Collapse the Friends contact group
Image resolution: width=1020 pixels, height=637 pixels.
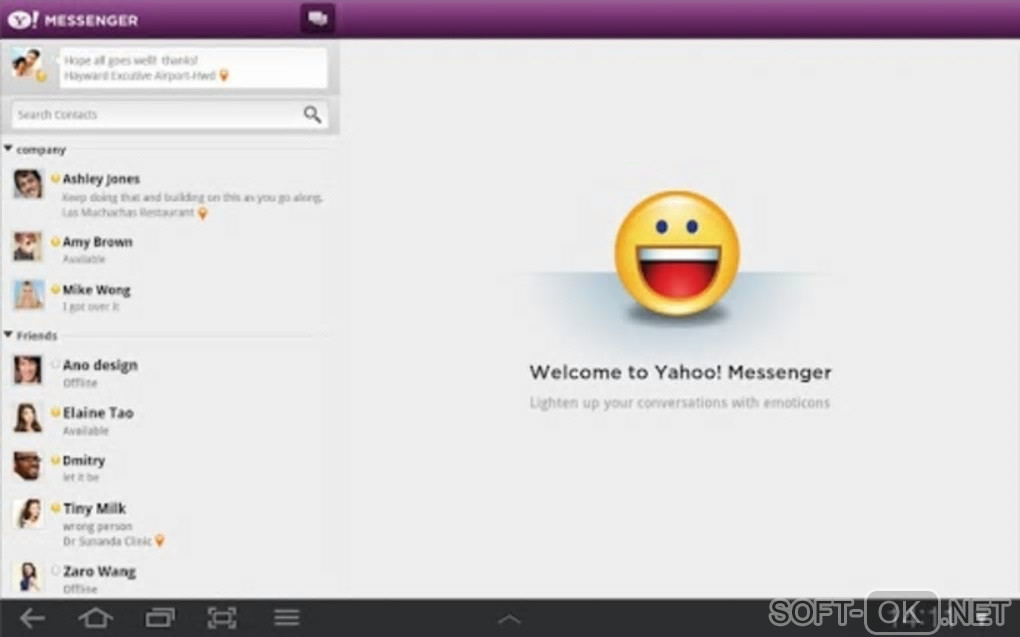pyautogui.click(x=8, y=334)
